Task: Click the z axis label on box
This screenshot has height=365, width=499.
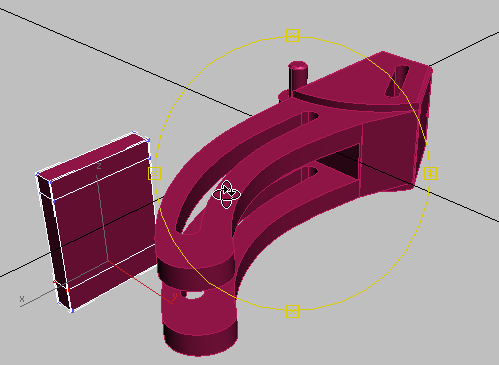Action: tap(99, 166)
